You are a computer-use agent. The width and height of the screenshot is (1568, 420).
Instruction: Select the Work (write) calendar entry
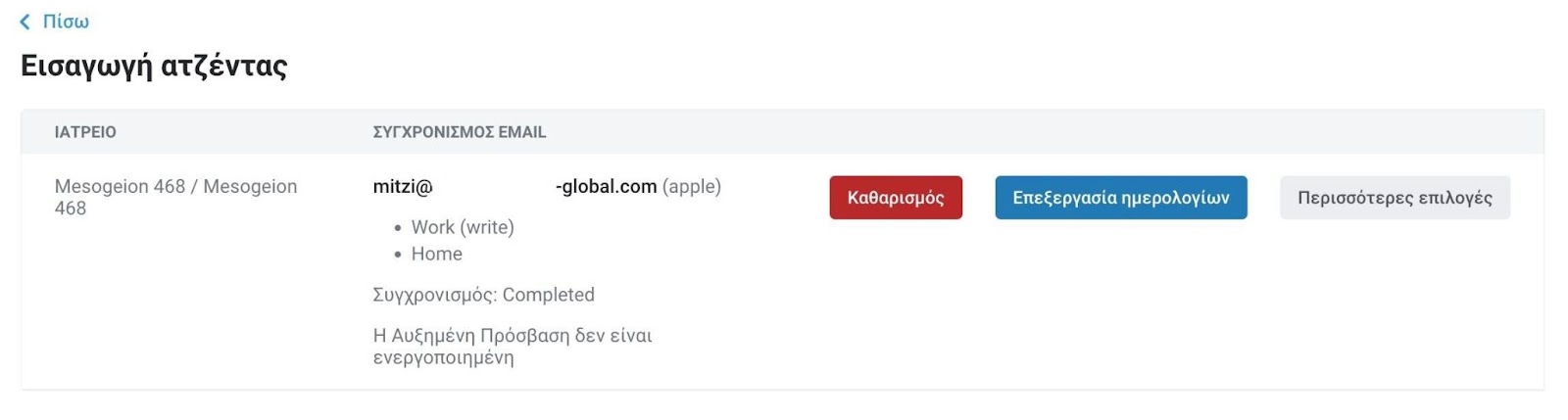463,227
